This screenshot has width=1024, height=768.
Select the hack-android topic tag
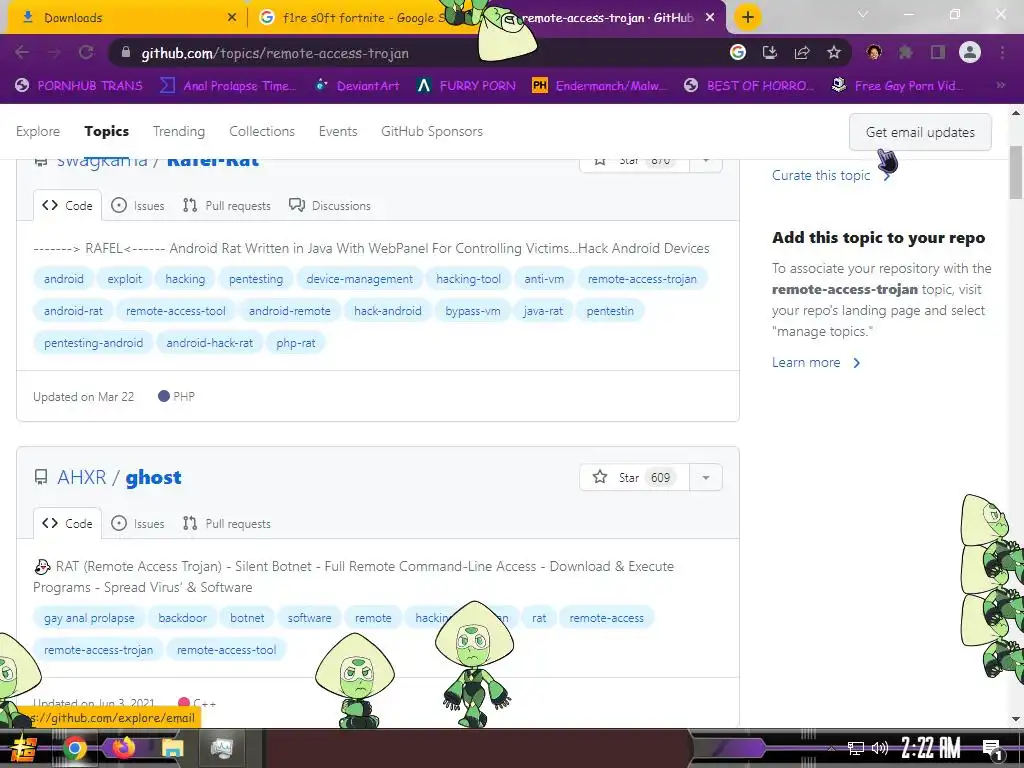tap(387, 311)
